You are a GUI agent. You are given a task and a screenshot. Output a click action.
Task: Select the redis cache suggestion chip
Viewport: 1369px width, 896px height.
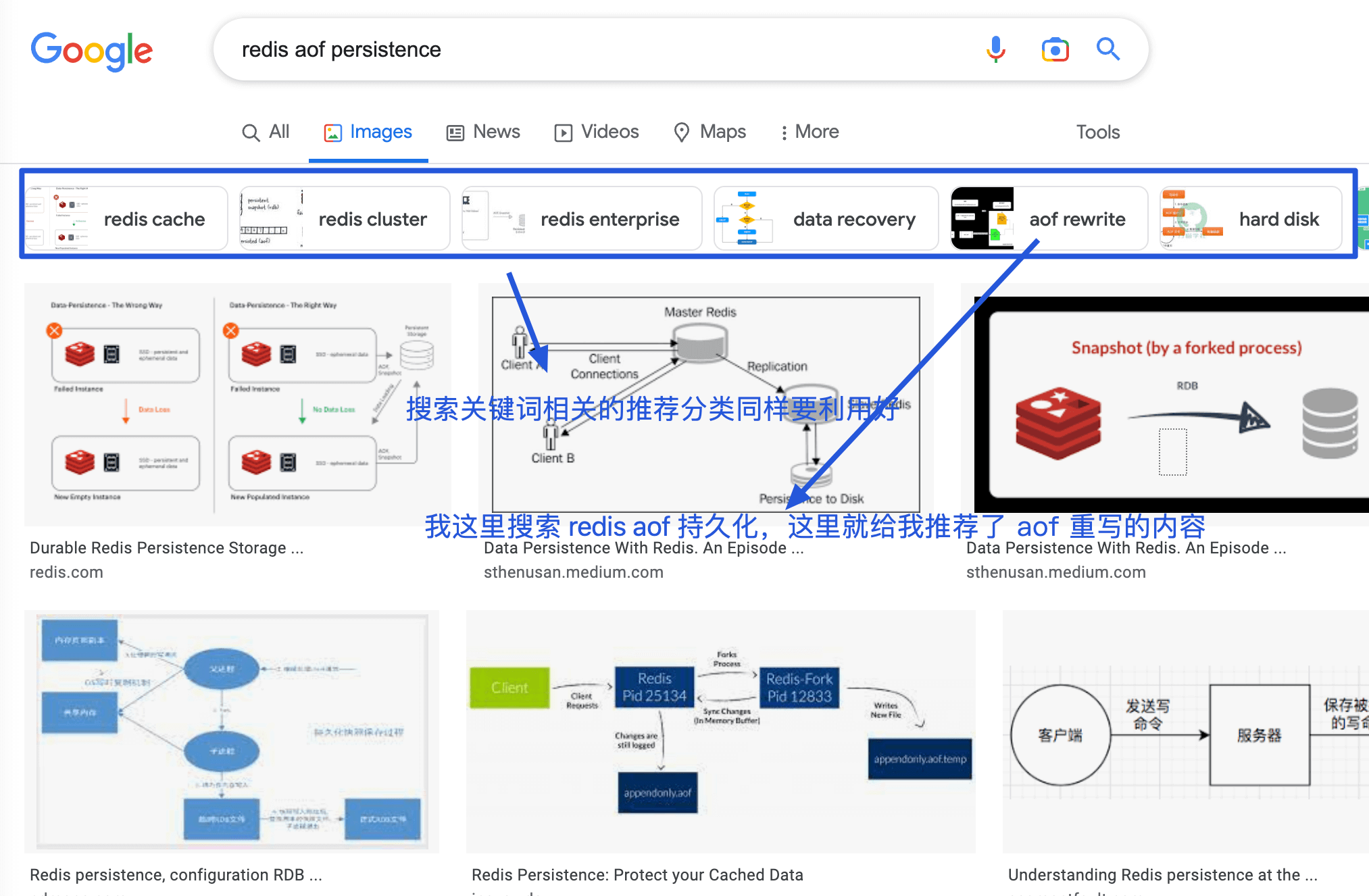(126, 218)
